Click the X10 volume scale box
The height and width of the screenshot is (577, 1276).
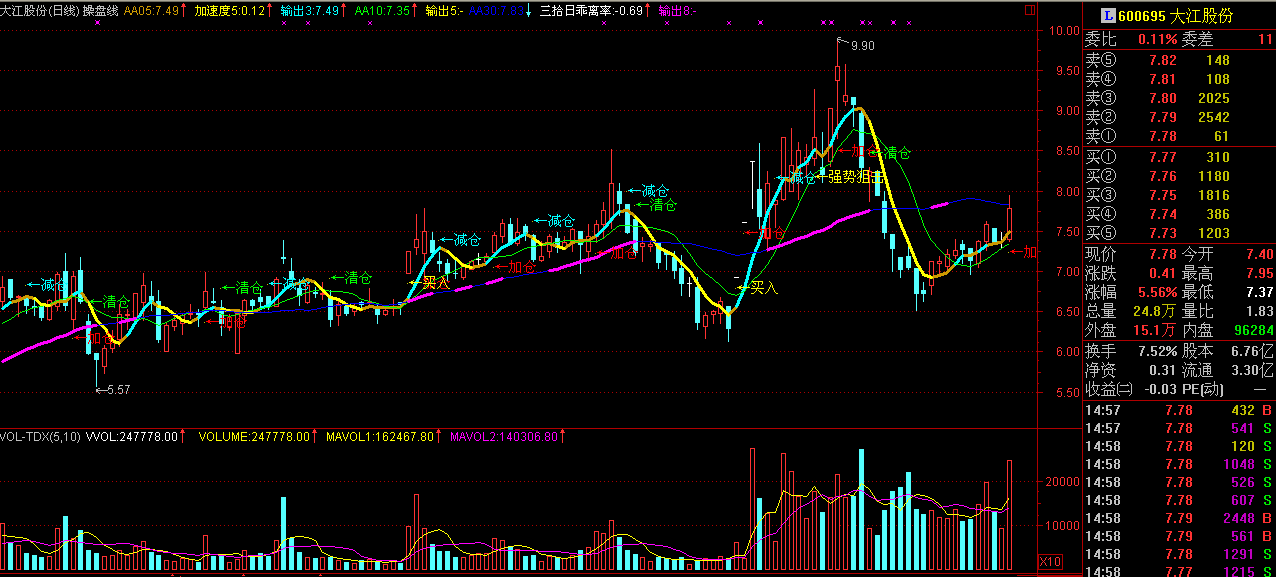click(1050, 562)
